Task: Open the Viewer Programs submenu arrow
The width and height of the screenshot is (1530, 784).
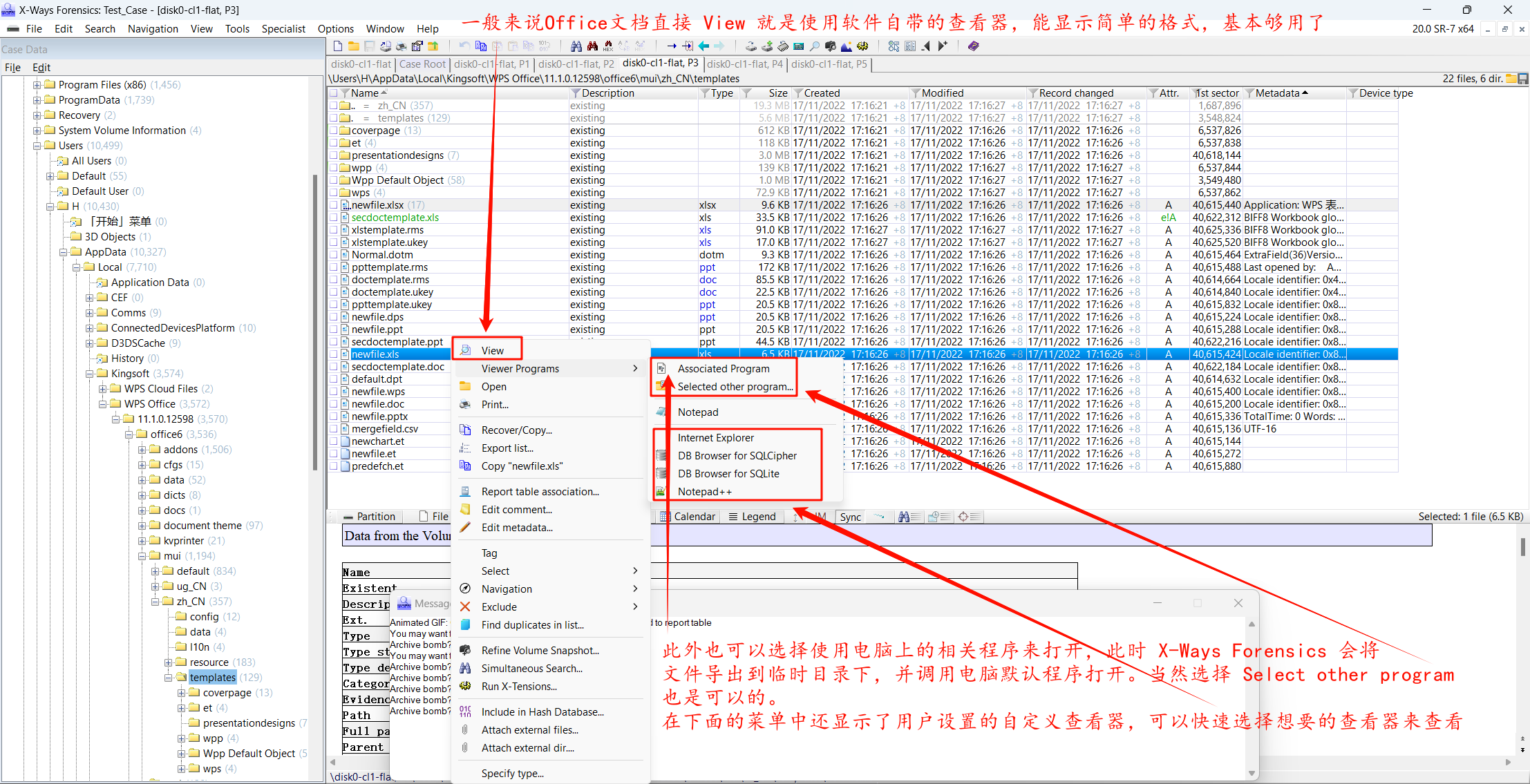Action: (x=635, y=369)
